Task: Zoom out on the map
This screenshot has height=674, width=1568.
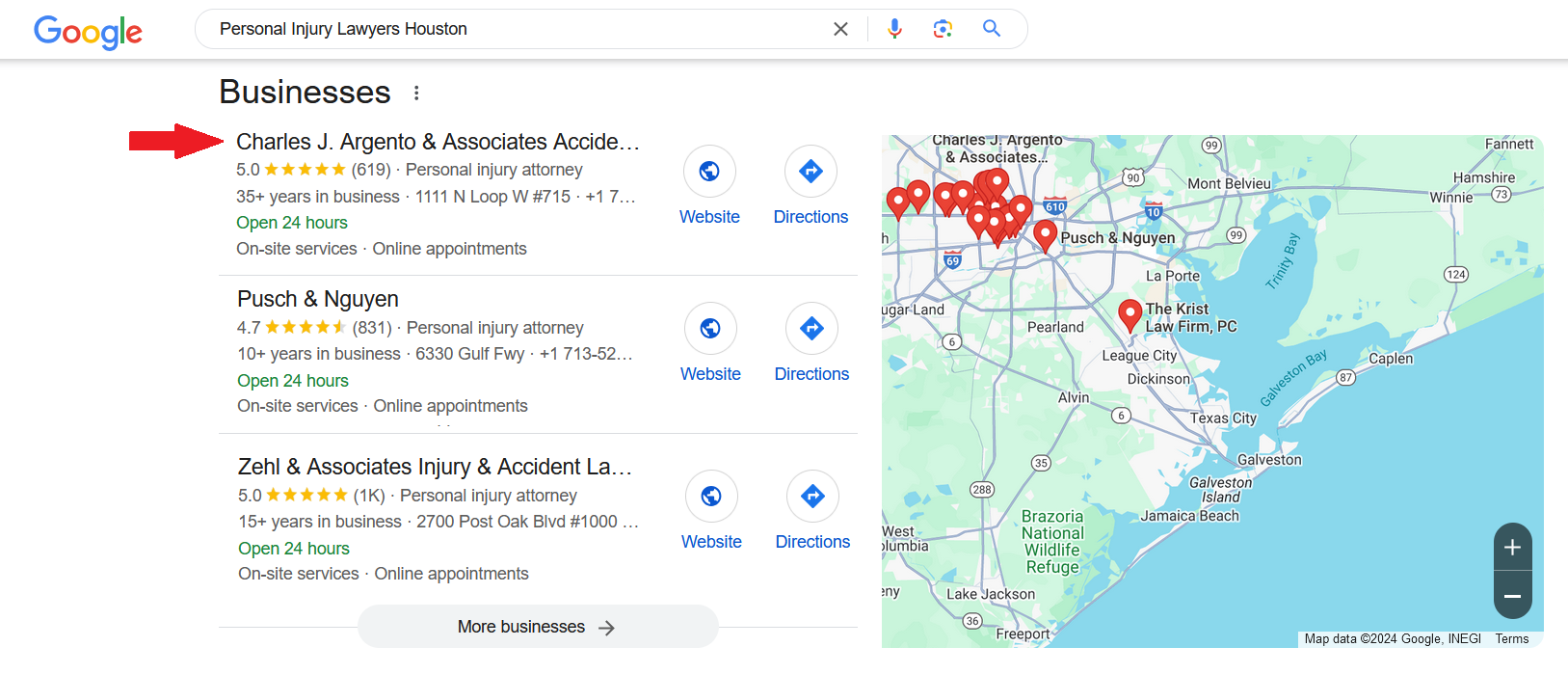Action: [1512, 596]
